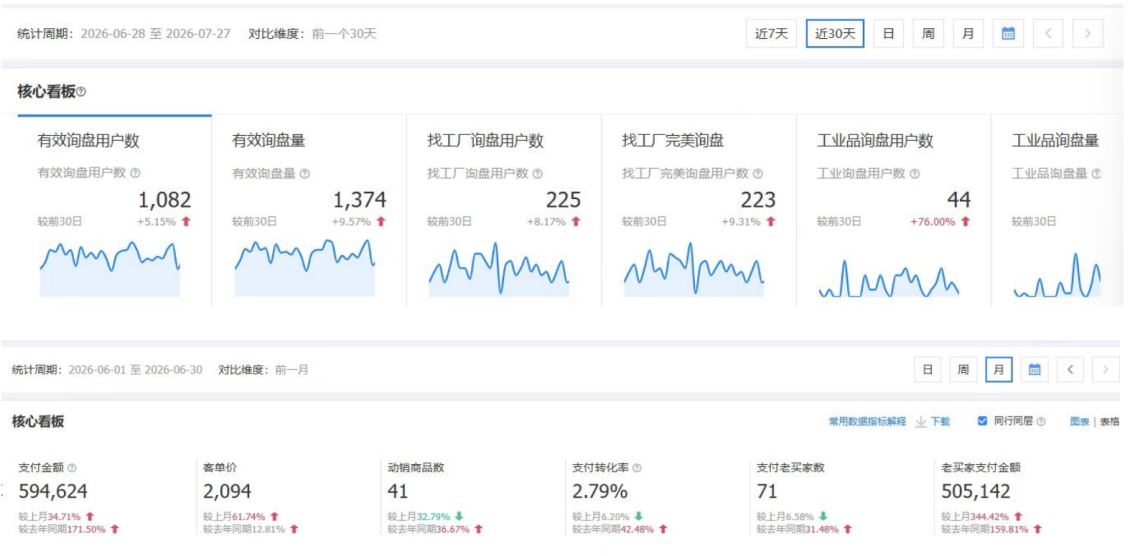Select 近30天 range

coord(835,33)
